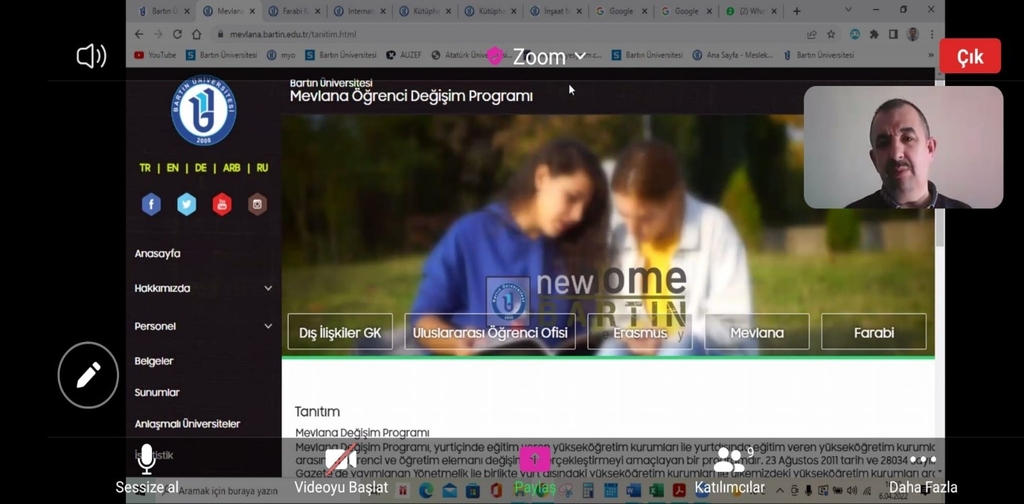This screenshot has height=504, width=1024.
Task: Switch the site language to TR
Action: point(145,168)
